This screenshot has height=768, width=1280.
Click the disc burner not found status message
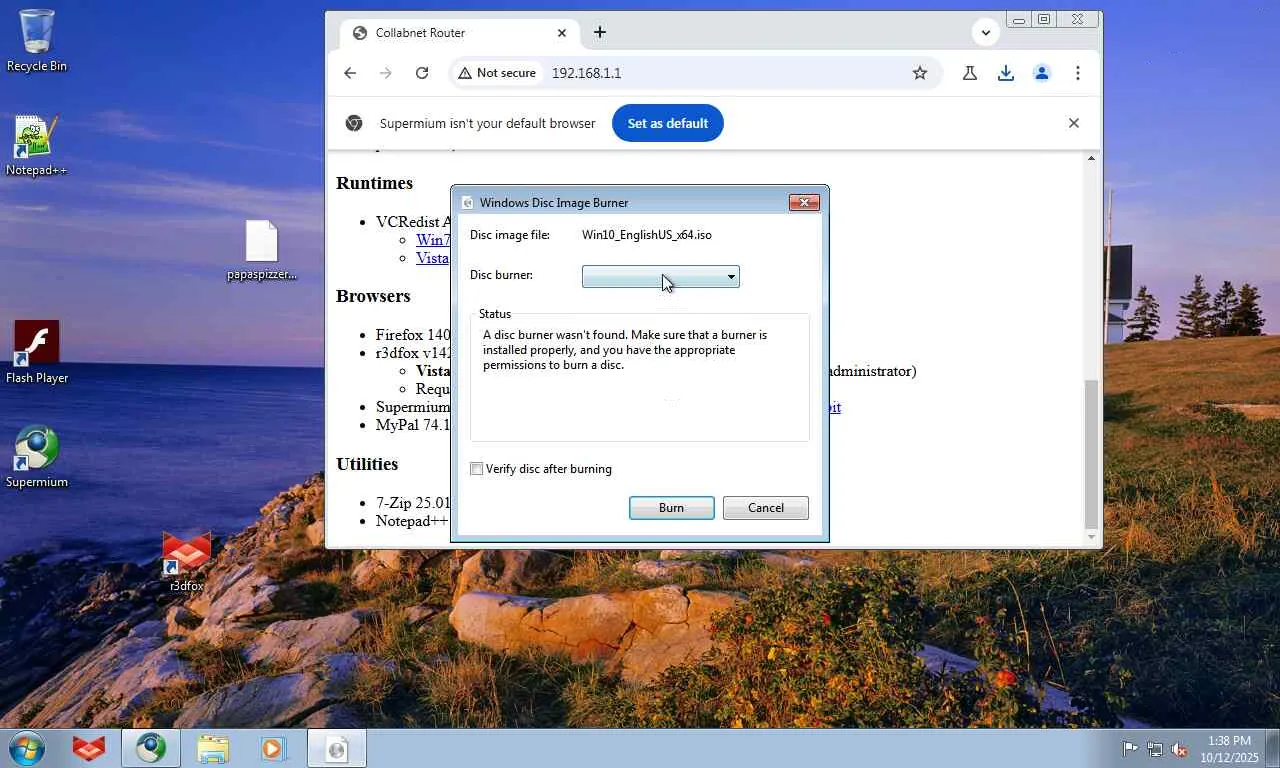click(625, 350)
